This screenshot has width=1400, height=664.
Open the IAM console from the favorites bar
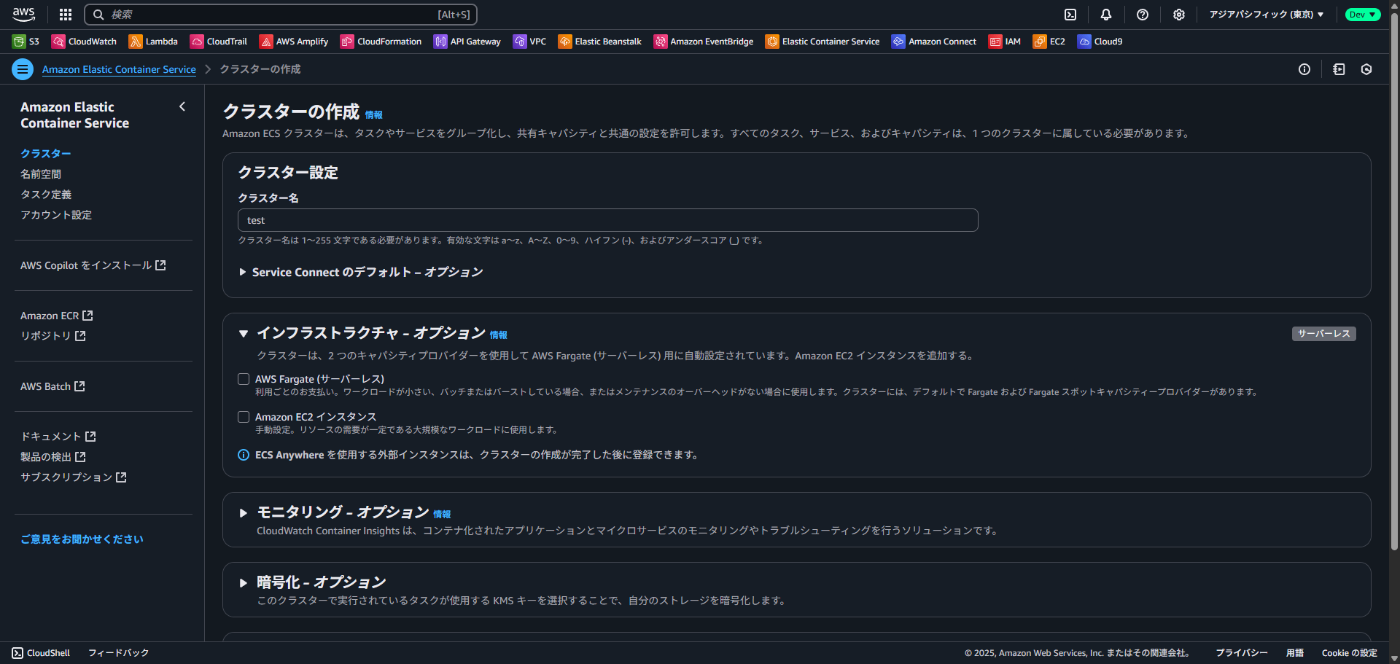[1004, 41]
